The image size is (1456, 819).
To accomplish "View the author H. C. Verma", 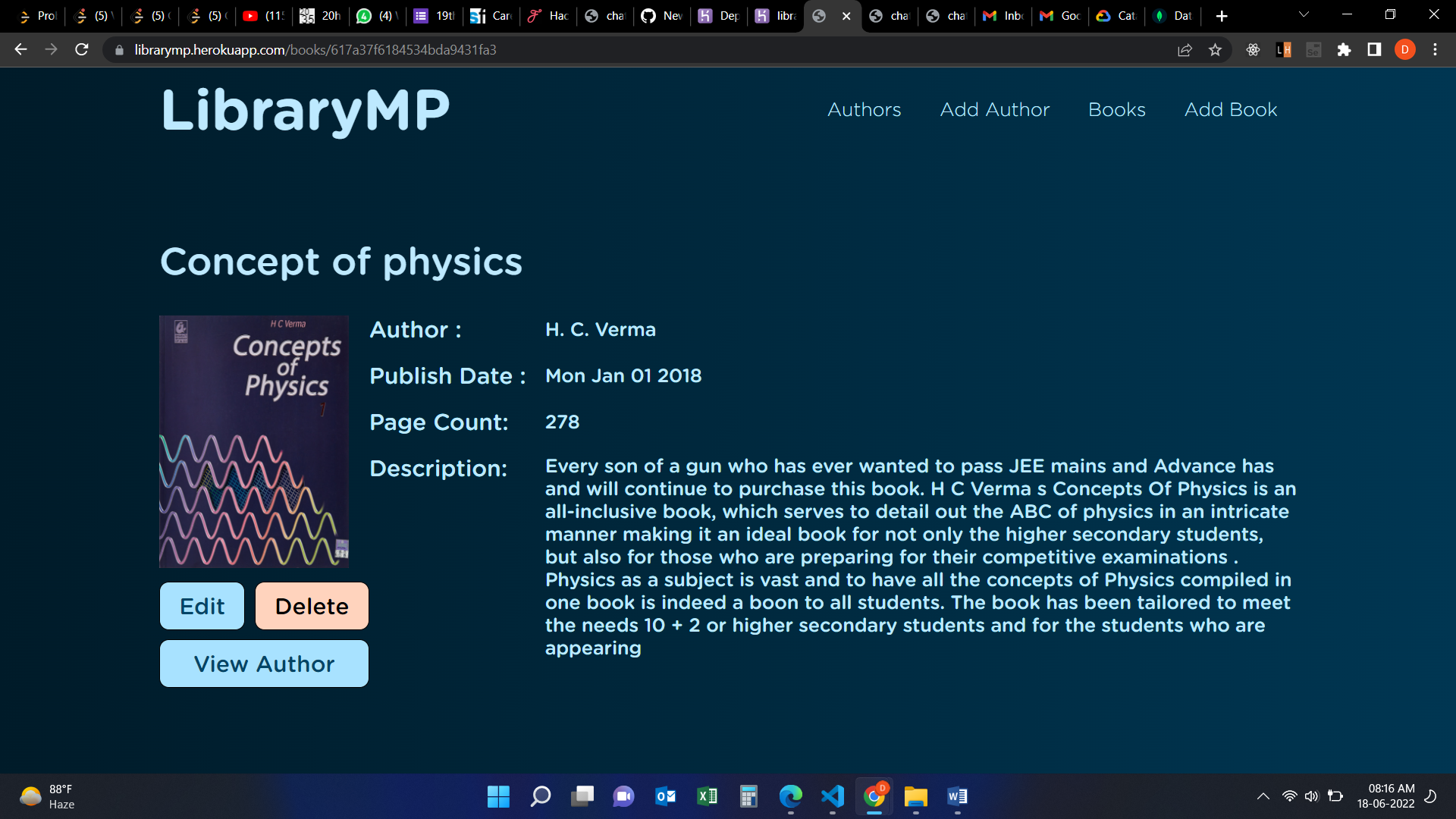I will click(x=263, y=664).
